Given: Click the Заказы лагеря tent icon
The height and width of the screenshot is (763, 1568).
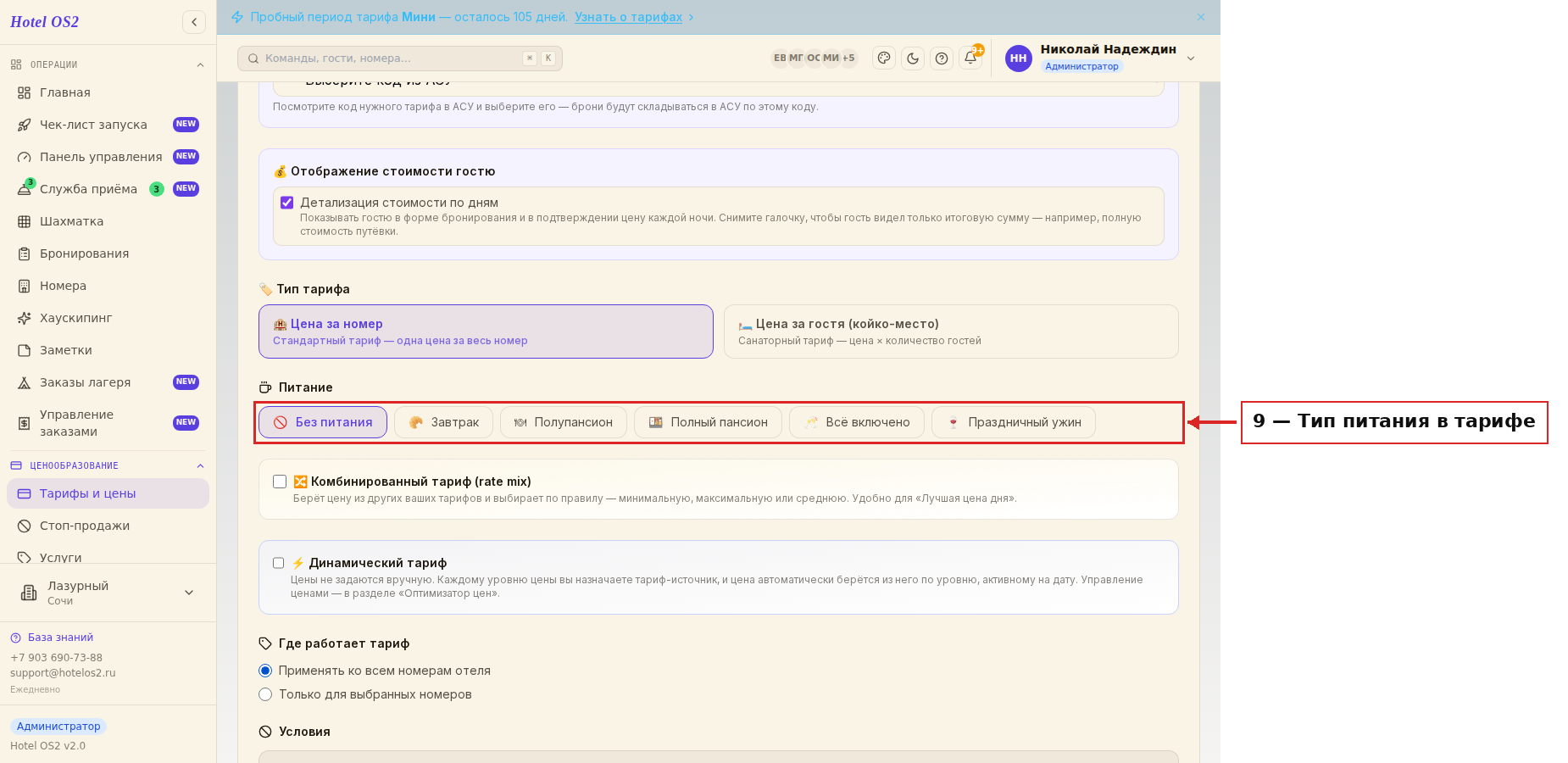Looking at the screenshot, I should 25,382.
